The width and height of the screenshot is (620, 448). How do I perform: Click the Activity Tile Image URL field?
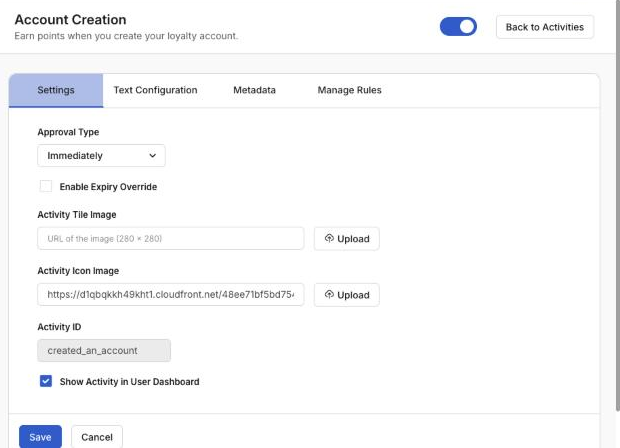pyautogui.click(x=170, y=238)
